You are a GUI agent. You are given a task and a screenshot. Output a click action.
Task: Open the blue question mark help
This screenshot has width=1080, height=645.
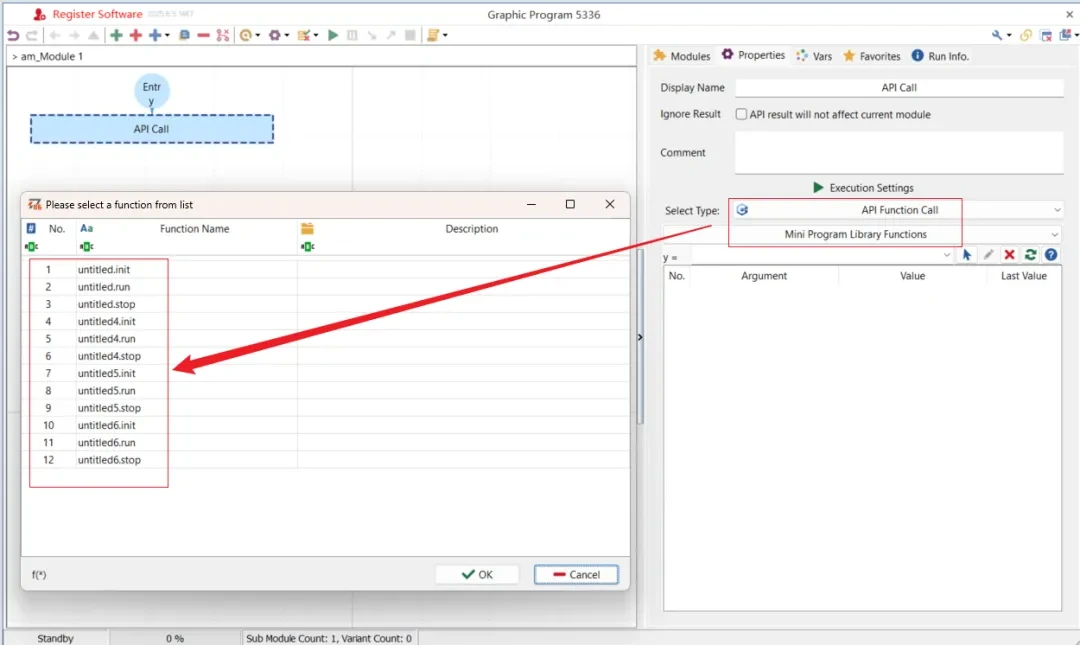tap(1051, 255)
